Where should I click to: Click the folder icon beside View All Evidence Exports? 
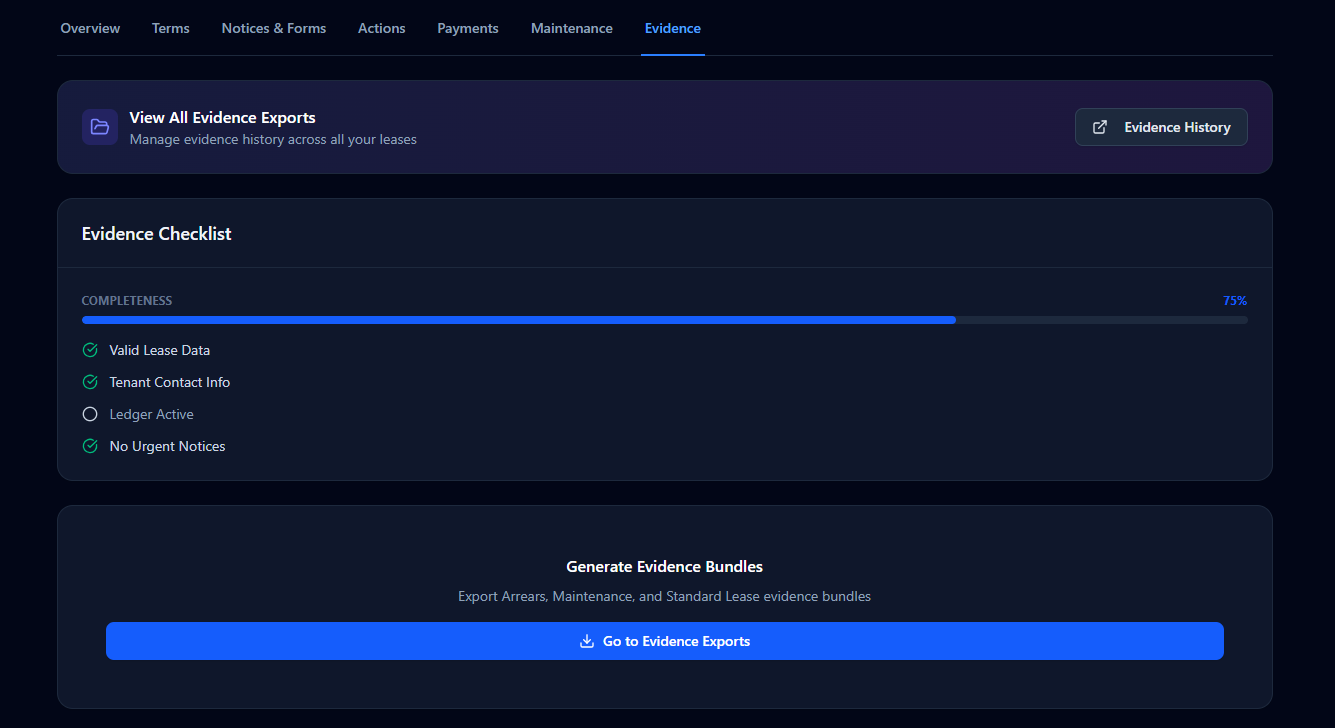[x=99, y=127]
